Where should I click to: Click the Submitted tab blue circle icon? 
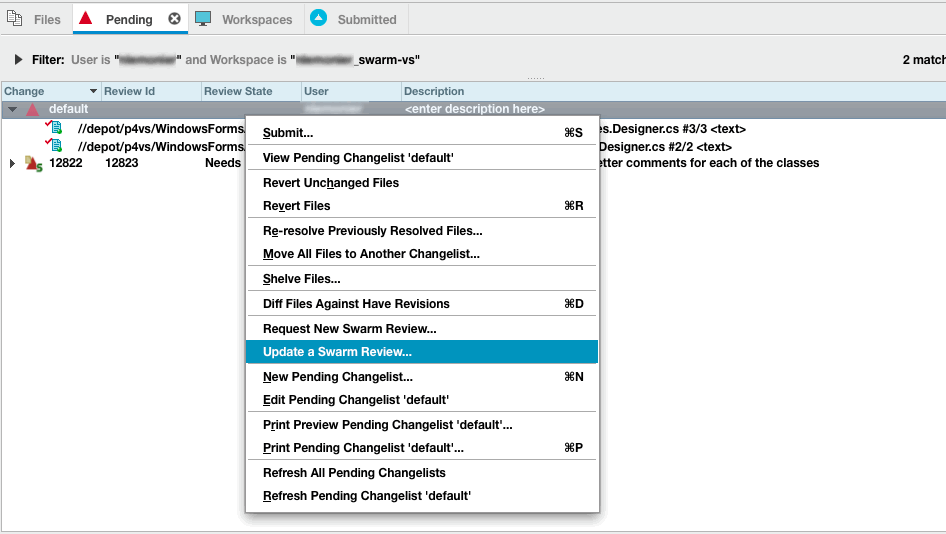(x=319, y=18)
